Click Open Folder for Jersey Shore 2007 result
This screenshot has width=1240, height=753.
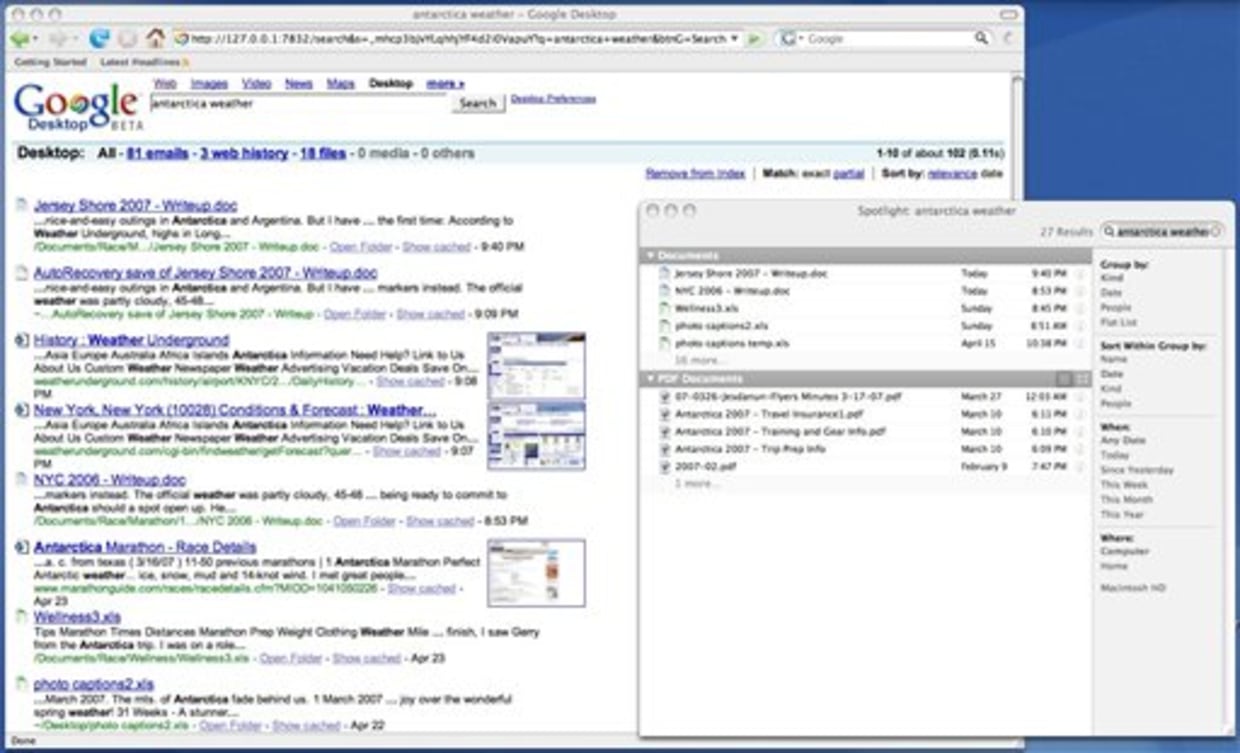click(x=360, y=246)
